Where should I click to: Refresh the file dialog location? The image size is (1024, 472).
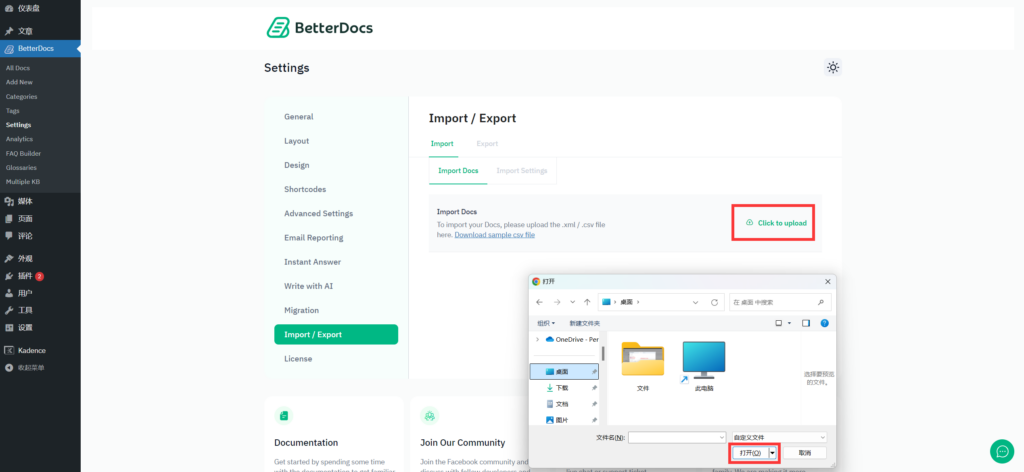714,302
